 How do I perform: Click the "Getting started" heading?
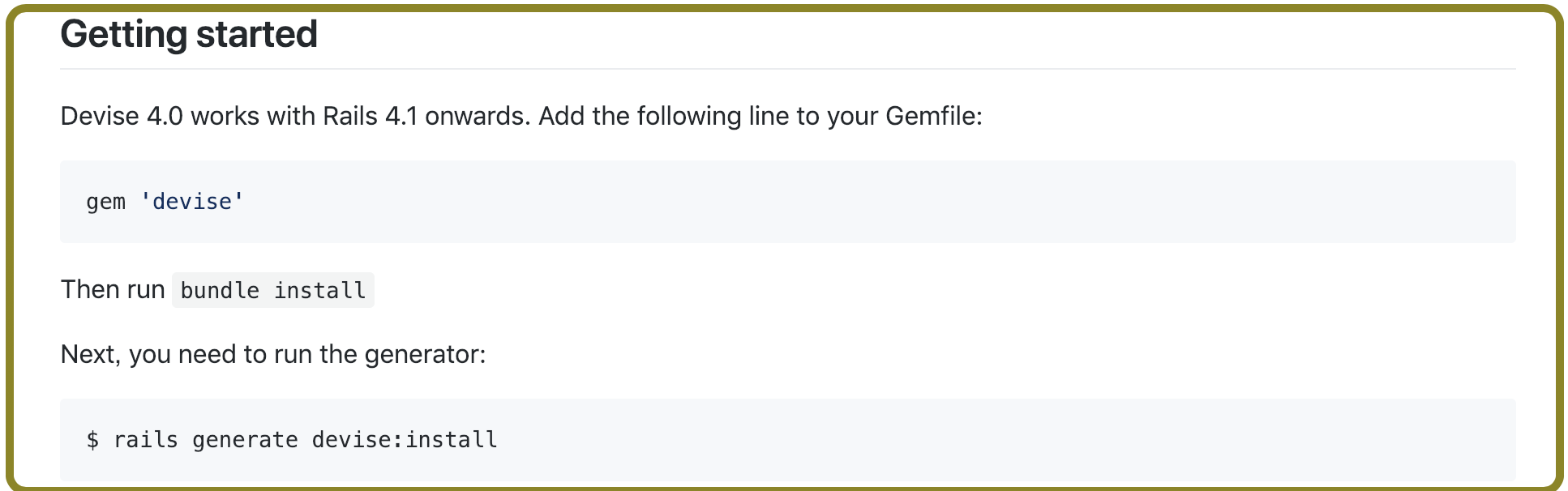coord(188,34)
